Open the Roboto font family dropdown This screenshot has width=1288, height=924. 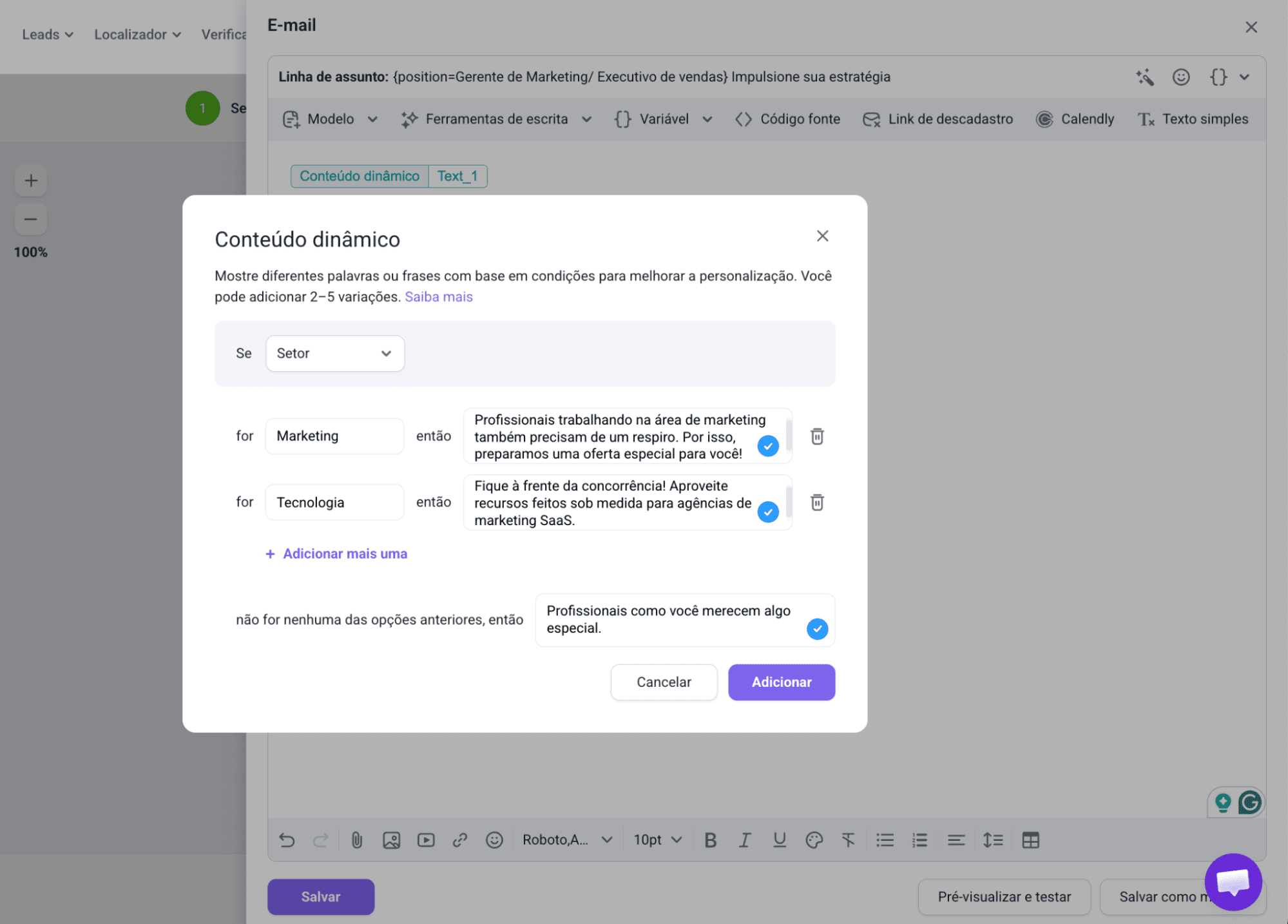(x=566, y=840)
